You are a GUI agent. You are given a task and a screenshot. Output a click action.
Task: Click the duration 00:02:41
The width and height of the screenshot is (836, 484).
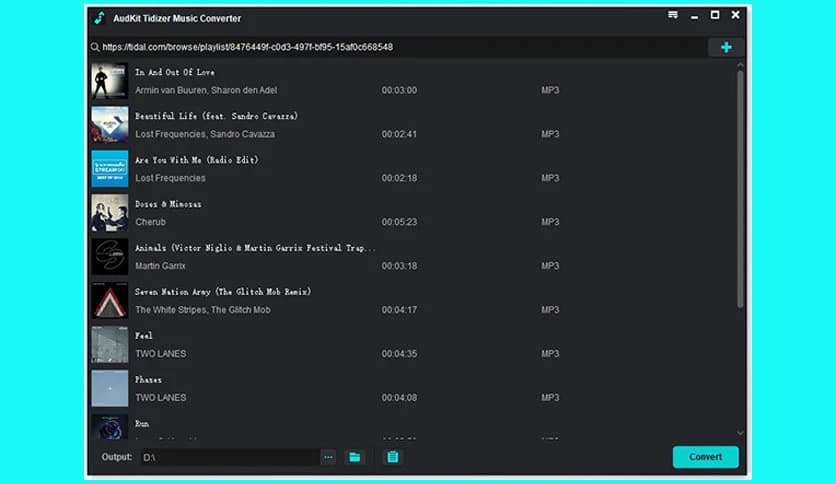[399, 134]
